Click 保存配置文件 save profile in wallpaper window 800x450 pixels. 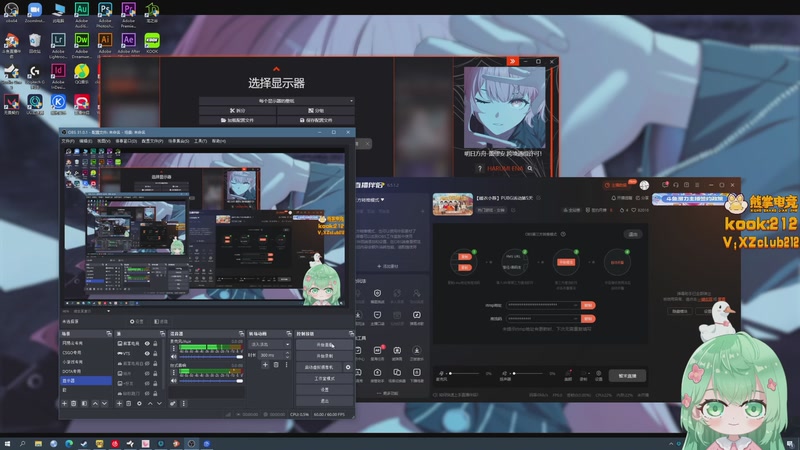316,120
